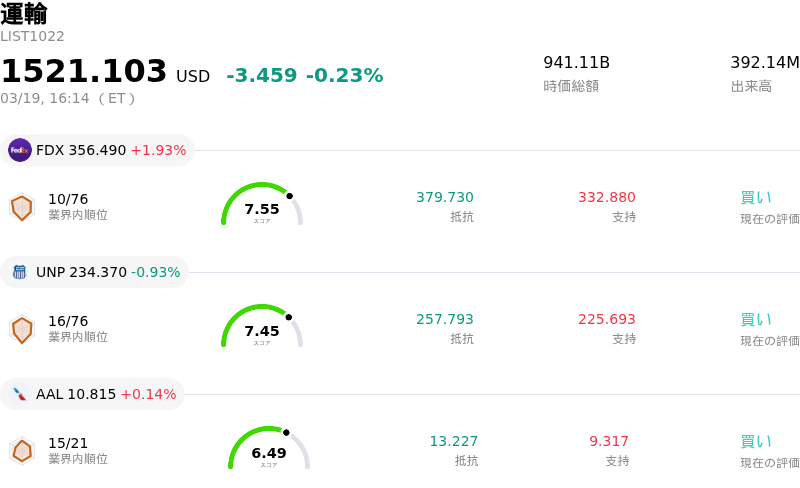Click FDX resistance value 379.730
Image resolution: width=800 pixels, height=488 pixels.
click(445, 197)
